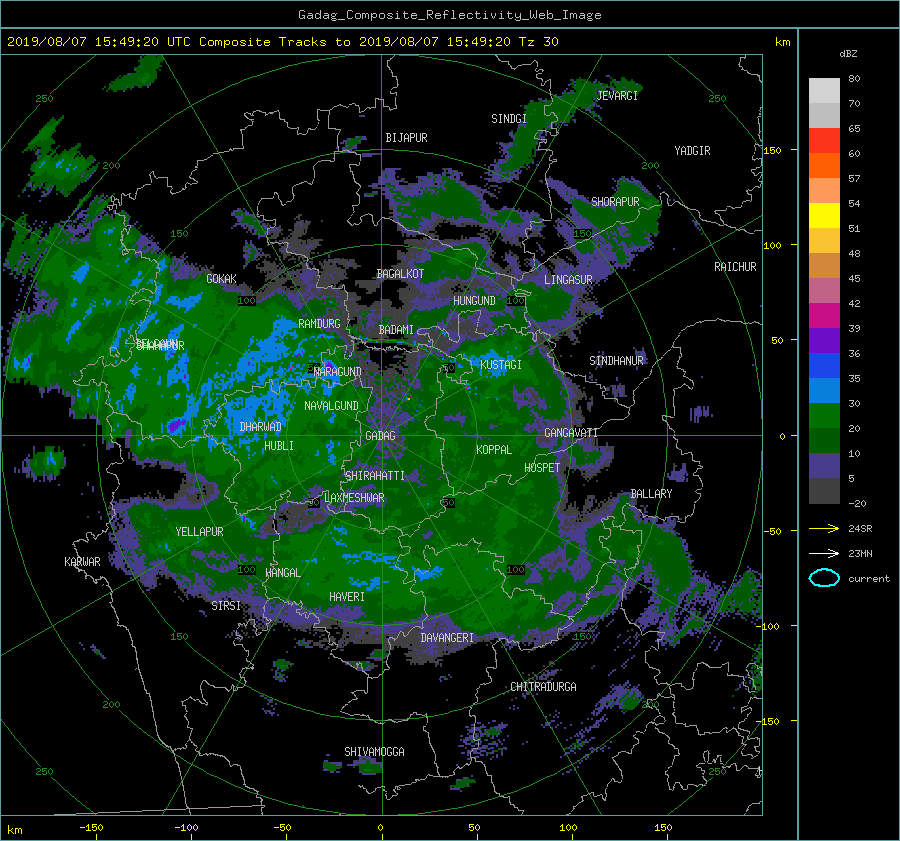Click the GADAG radar center label

(380, 436)
